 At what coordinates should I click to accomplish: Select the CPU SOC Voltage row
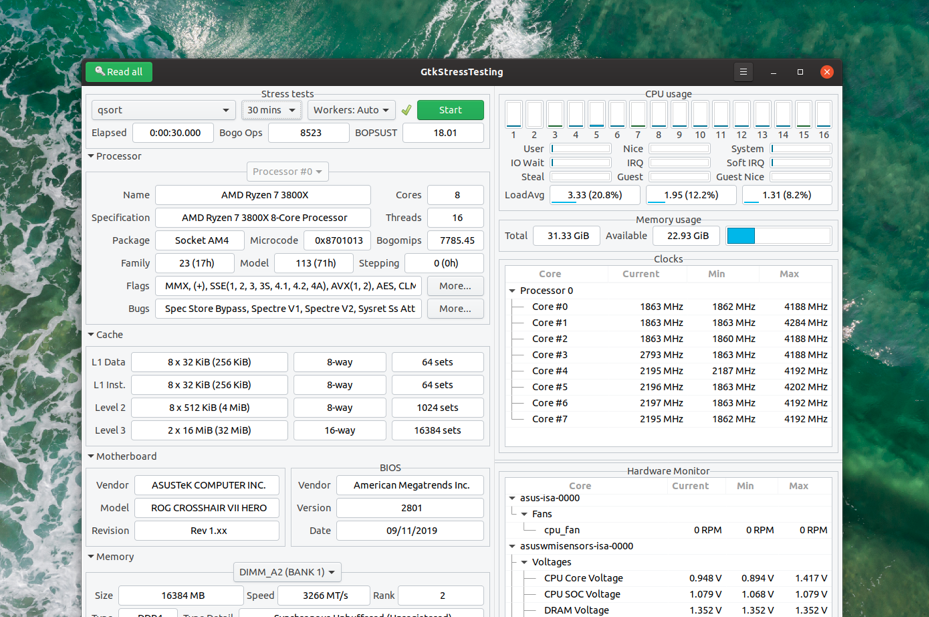coord(668,594)
